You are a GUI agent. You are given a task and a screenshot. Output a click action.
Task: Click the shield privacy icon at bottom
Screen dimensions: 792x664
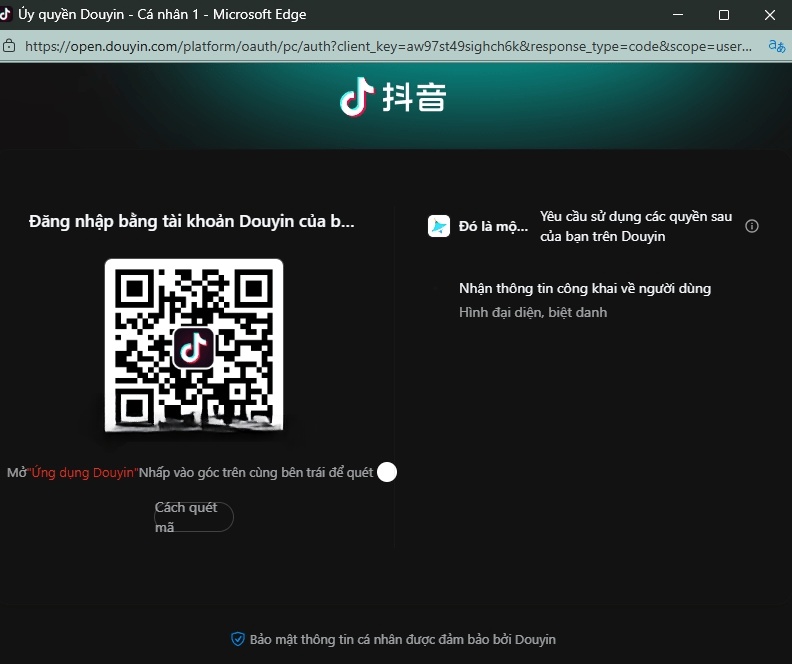tap(237, 639)
